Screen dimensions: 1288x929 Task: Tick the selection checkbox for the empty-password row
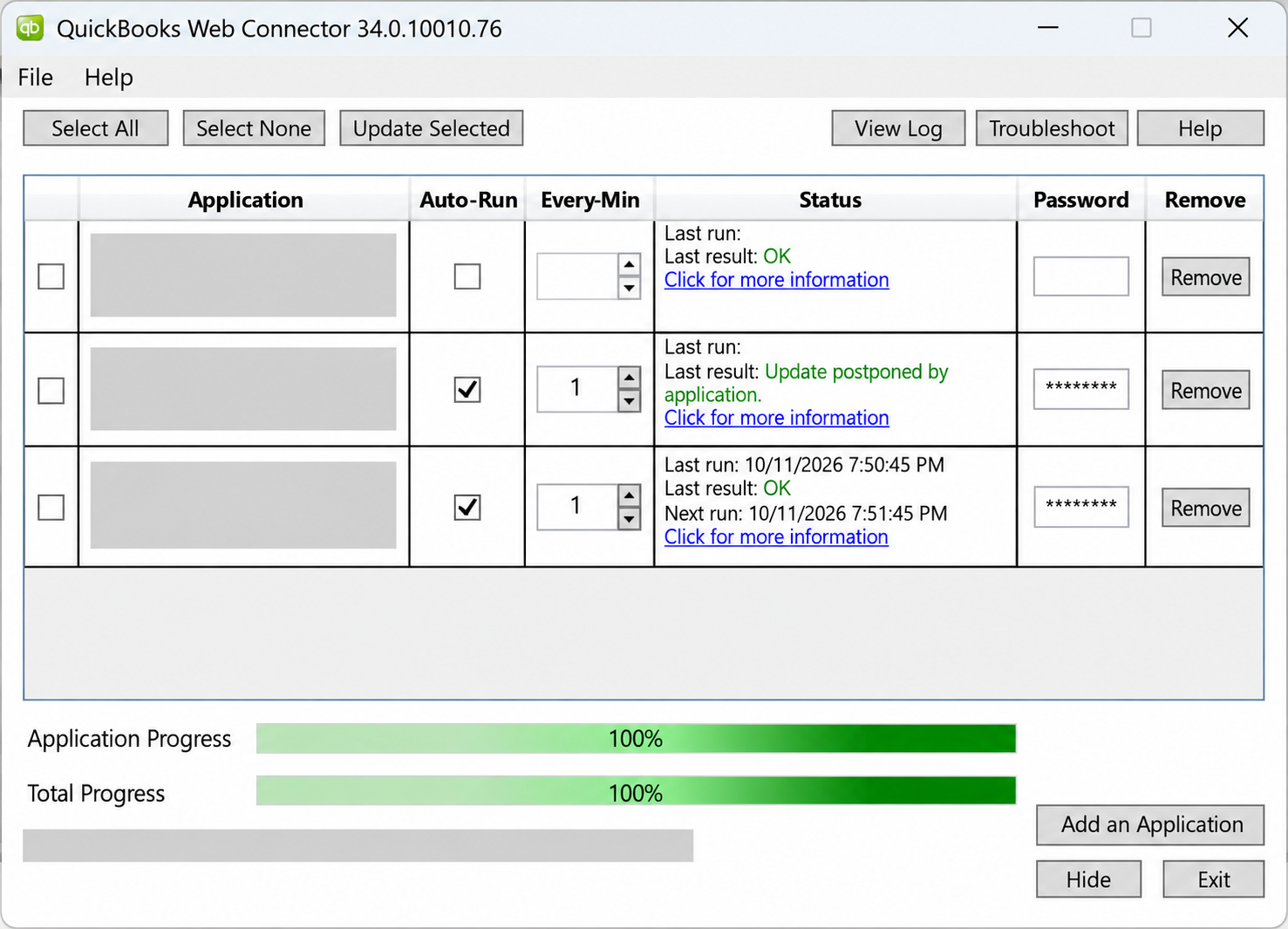click(51, 277)
